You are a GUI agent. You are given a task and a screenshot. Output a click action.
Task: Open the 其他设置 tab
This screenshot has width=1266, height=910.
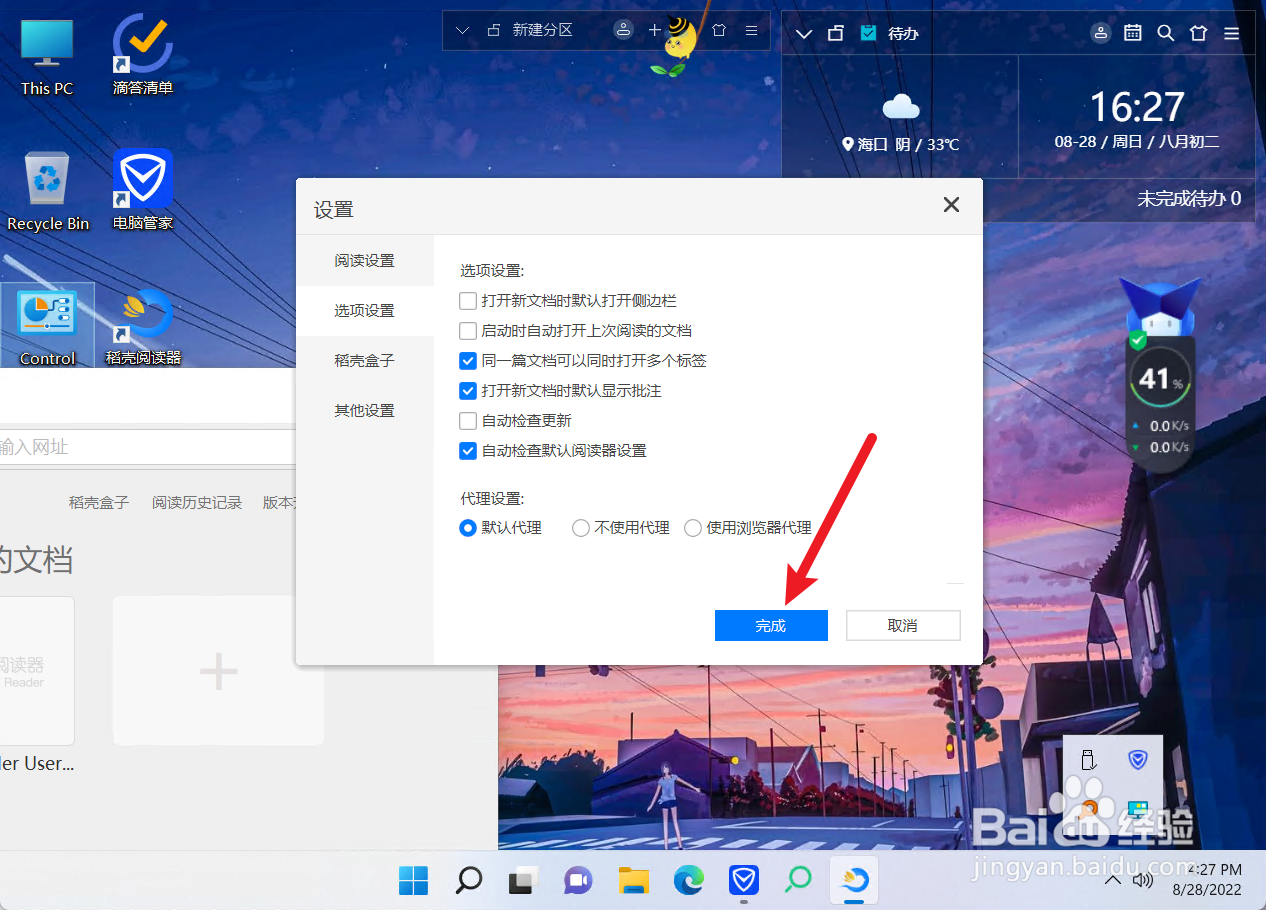(364, 410)
